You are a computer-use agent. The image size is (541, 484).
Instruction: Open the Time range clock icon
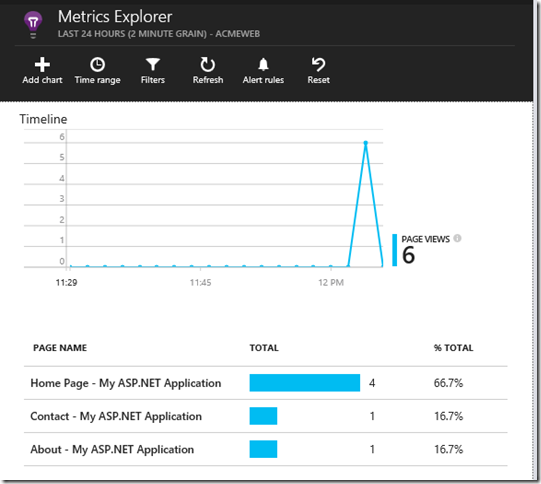(97, 65)
